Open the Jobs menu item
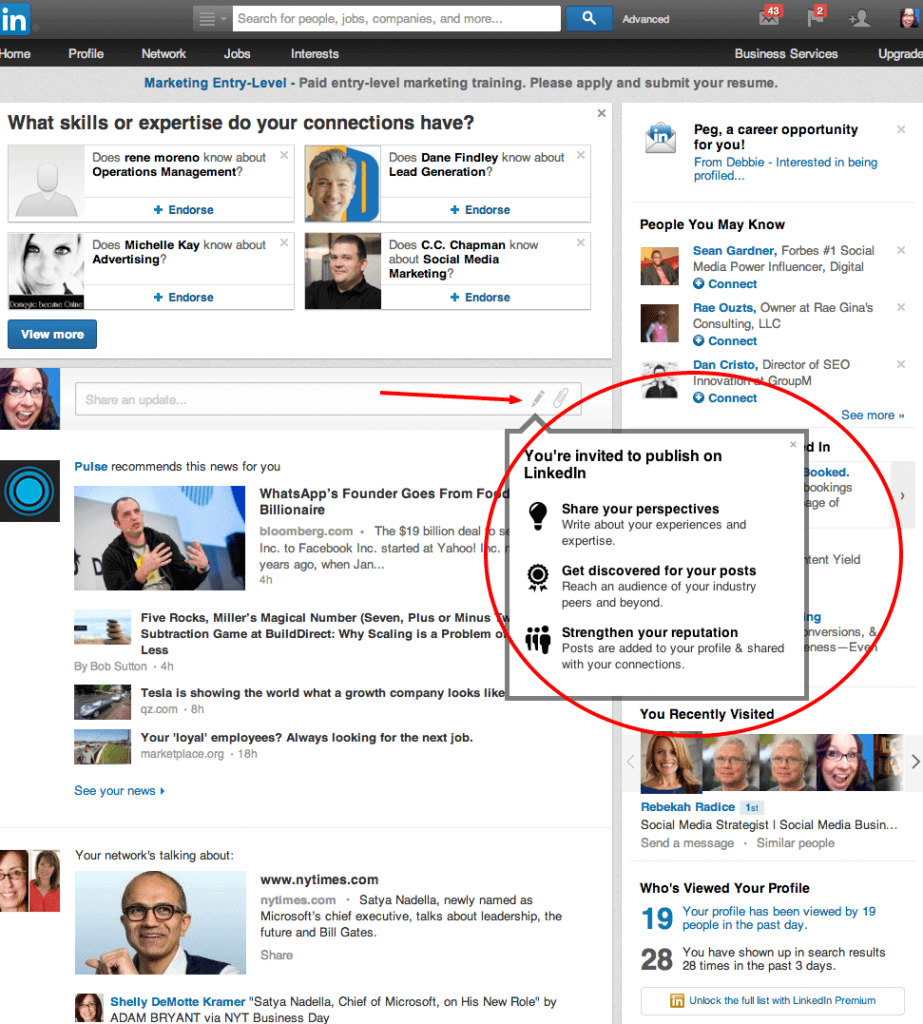The width and height of the screenshot is (923, 1024). (x=236, y=54)
